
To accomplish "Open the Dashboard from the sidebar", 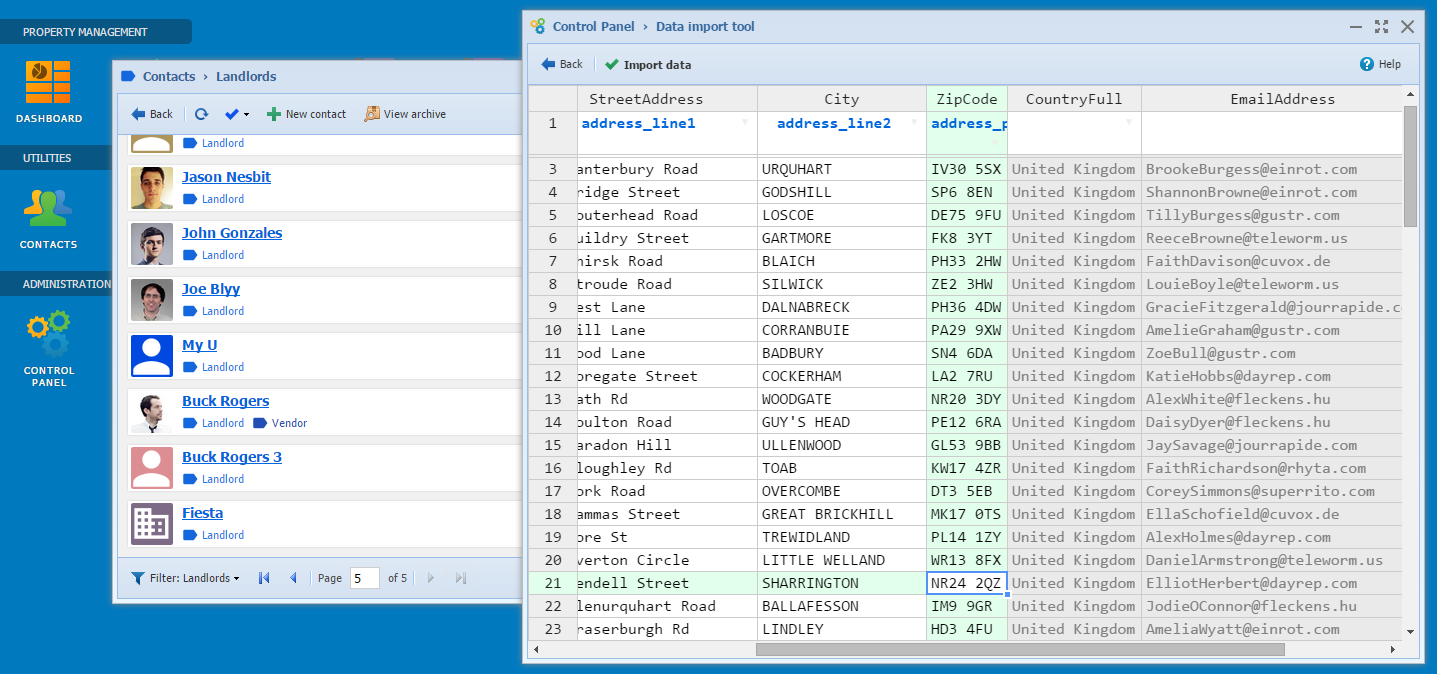I will tap(48, 92).
